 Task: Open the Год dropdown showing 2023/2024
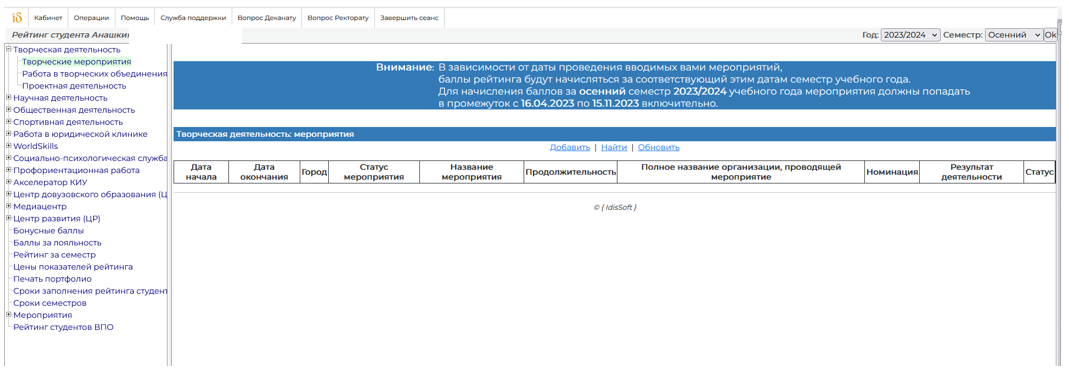coord(911,35)
